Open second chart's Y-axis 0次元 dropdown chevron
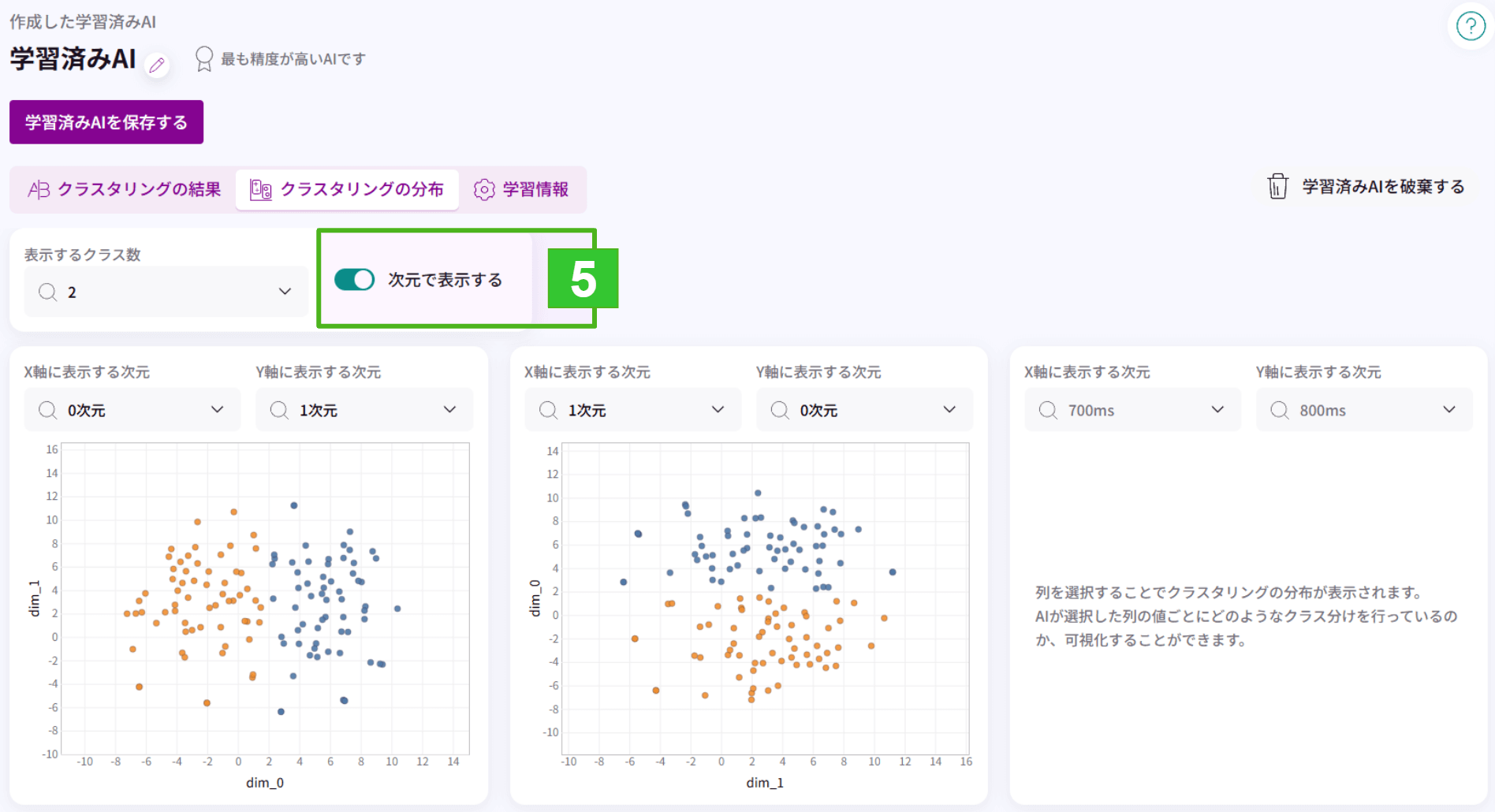 click(949, 409)
